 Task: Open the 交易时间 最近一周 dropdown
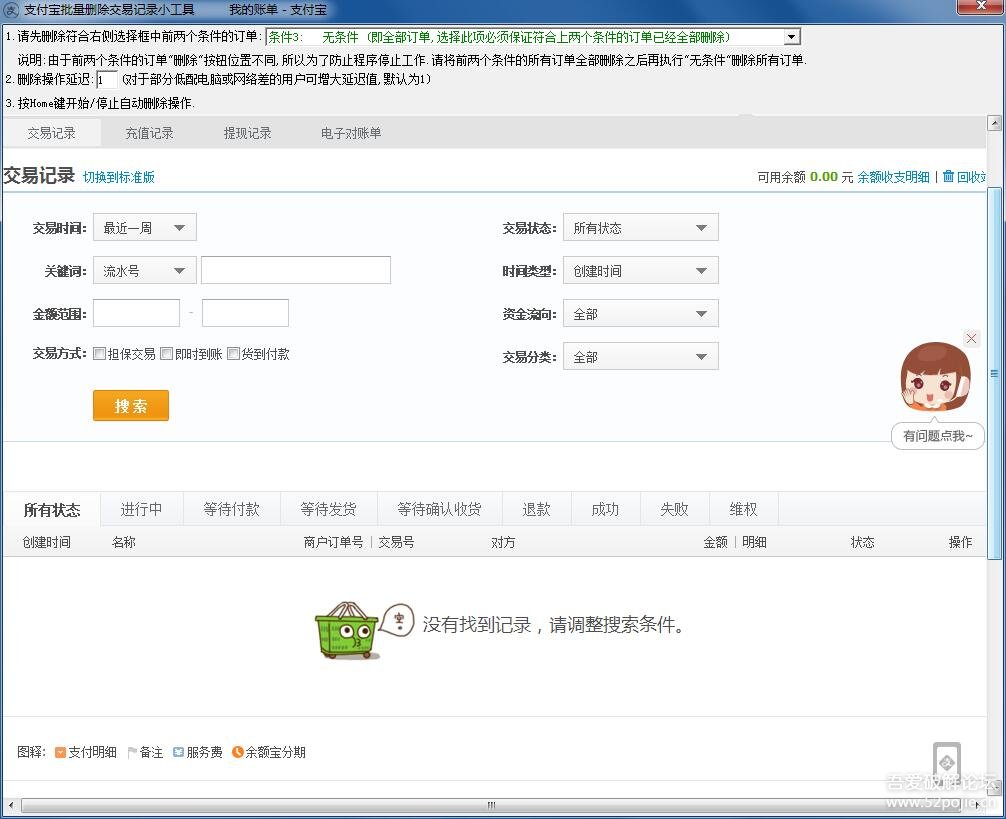[x=145, y=228]
